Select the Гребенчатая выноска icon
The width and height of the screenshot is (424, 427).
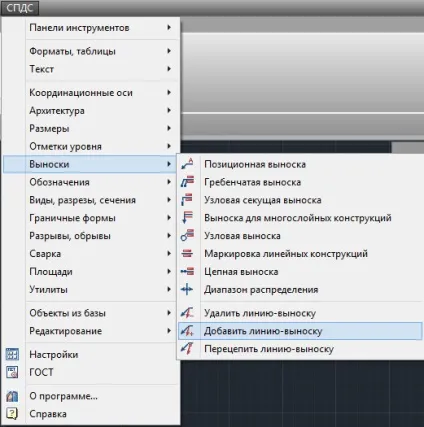coord(187,182)
